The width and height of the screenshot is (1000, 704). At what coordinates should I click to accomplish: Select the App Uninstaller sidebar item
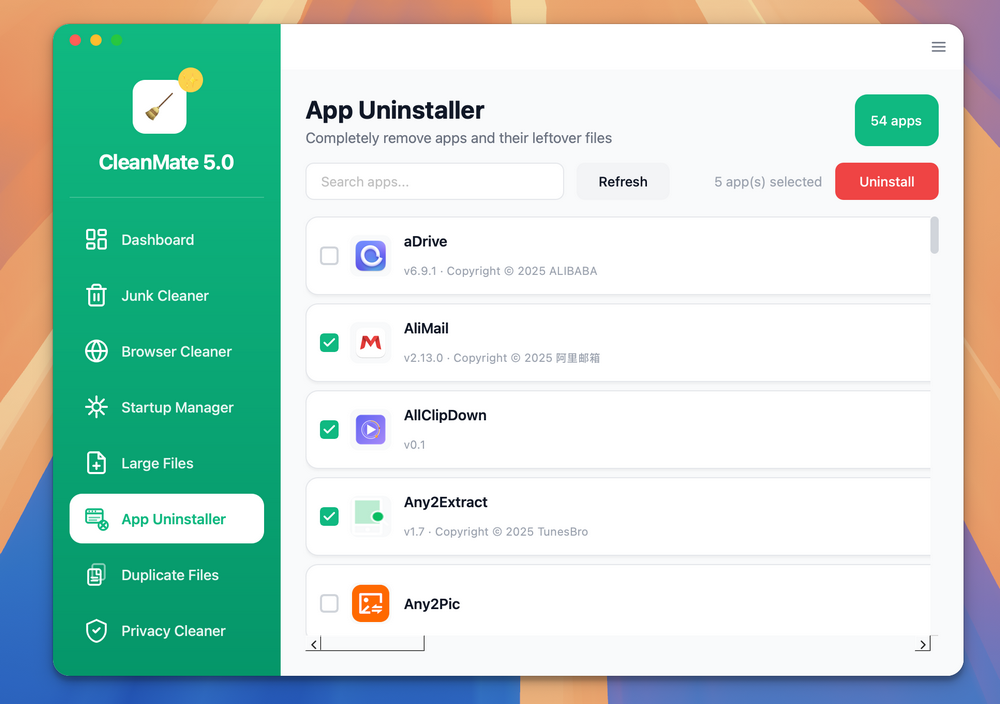166,518
